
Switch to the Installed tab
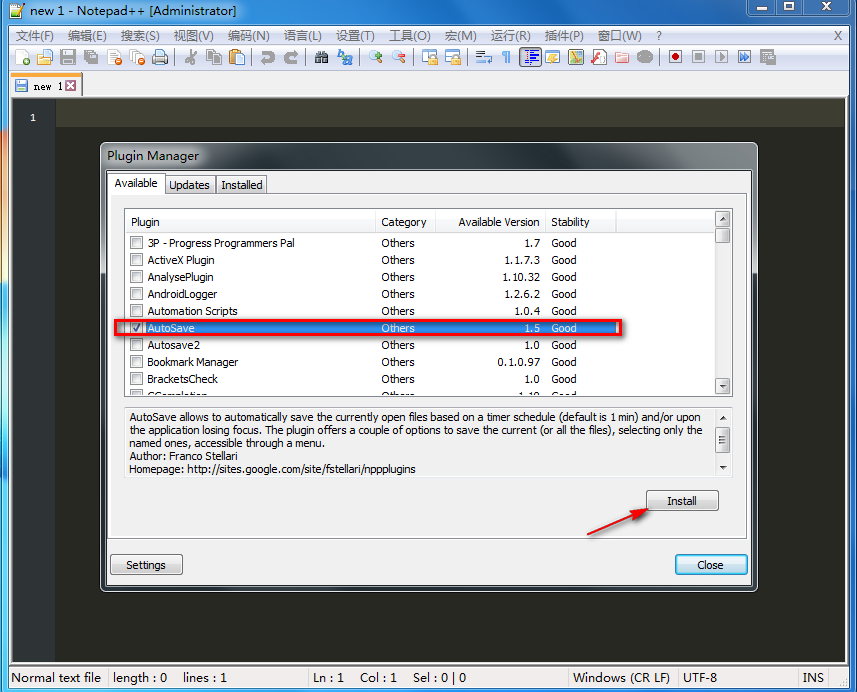[242, 185]
